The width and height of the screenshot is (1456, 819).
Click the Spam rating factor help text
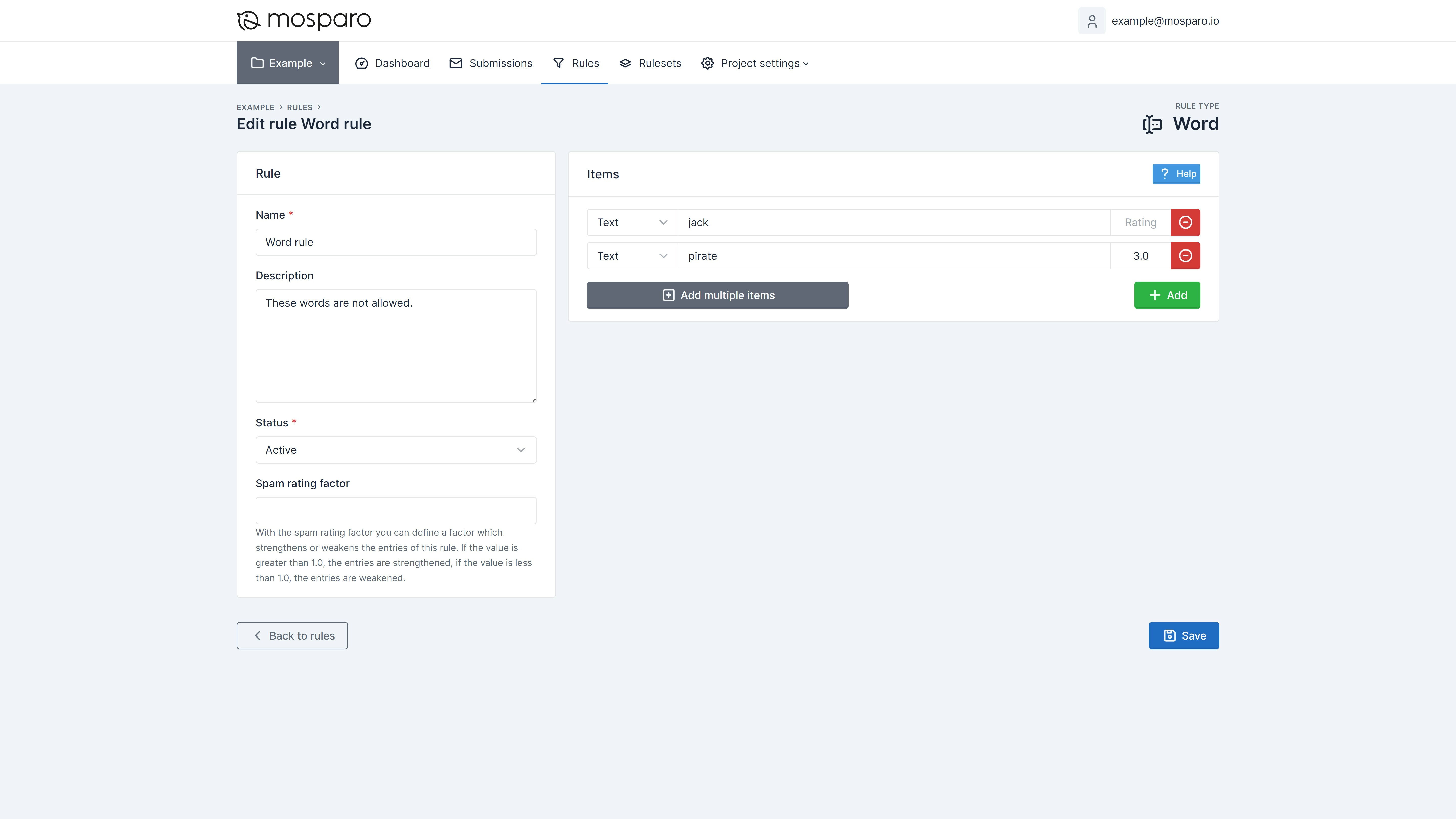click(394, 555)
